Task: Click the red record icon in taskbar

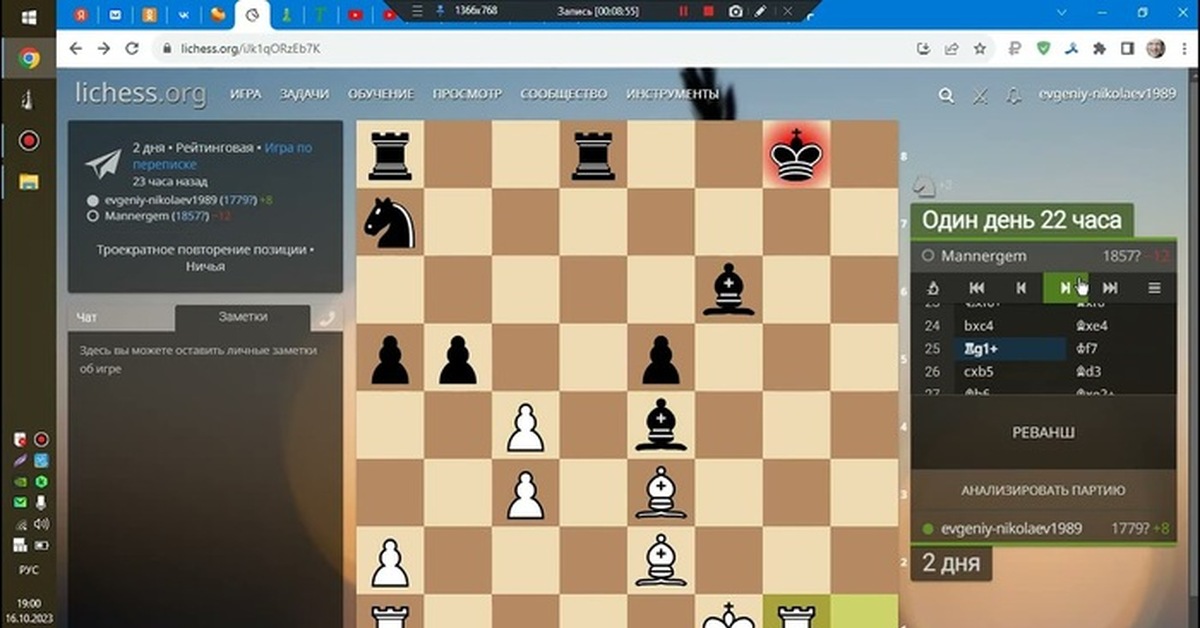Action: coord(29,141)
